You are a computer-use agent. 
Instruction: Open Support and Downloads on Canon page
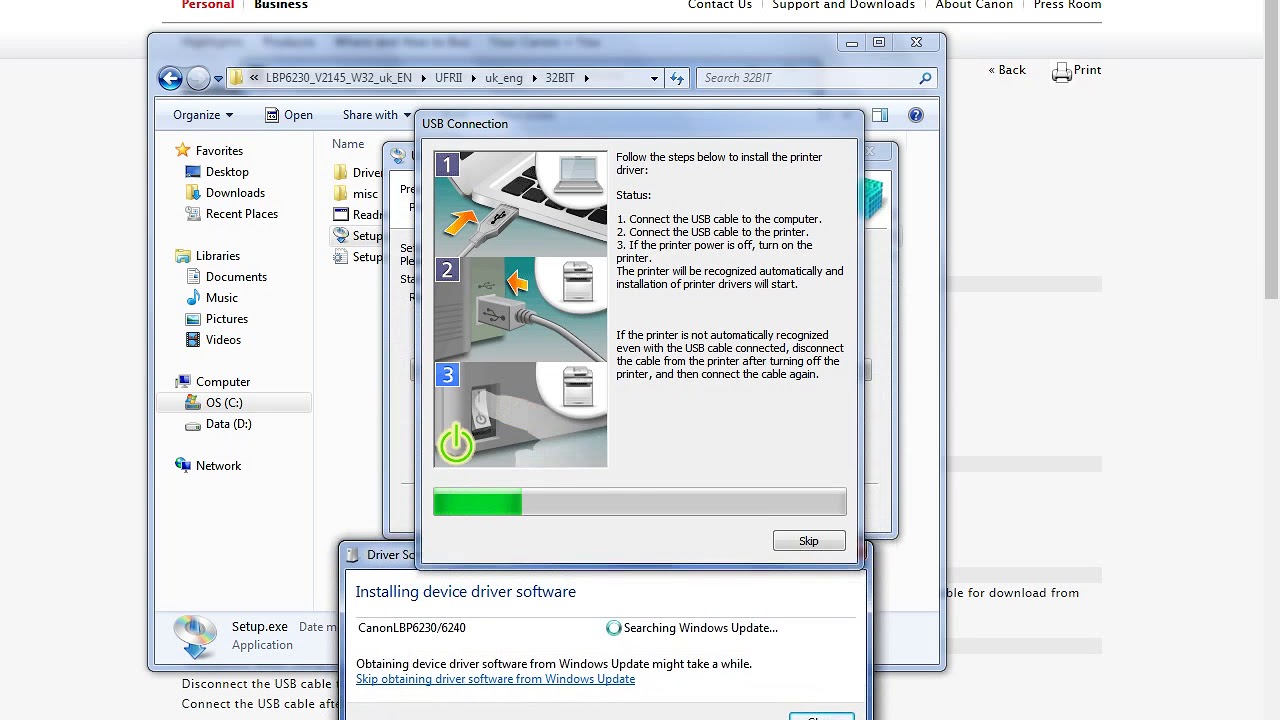(x=843, y=5)
